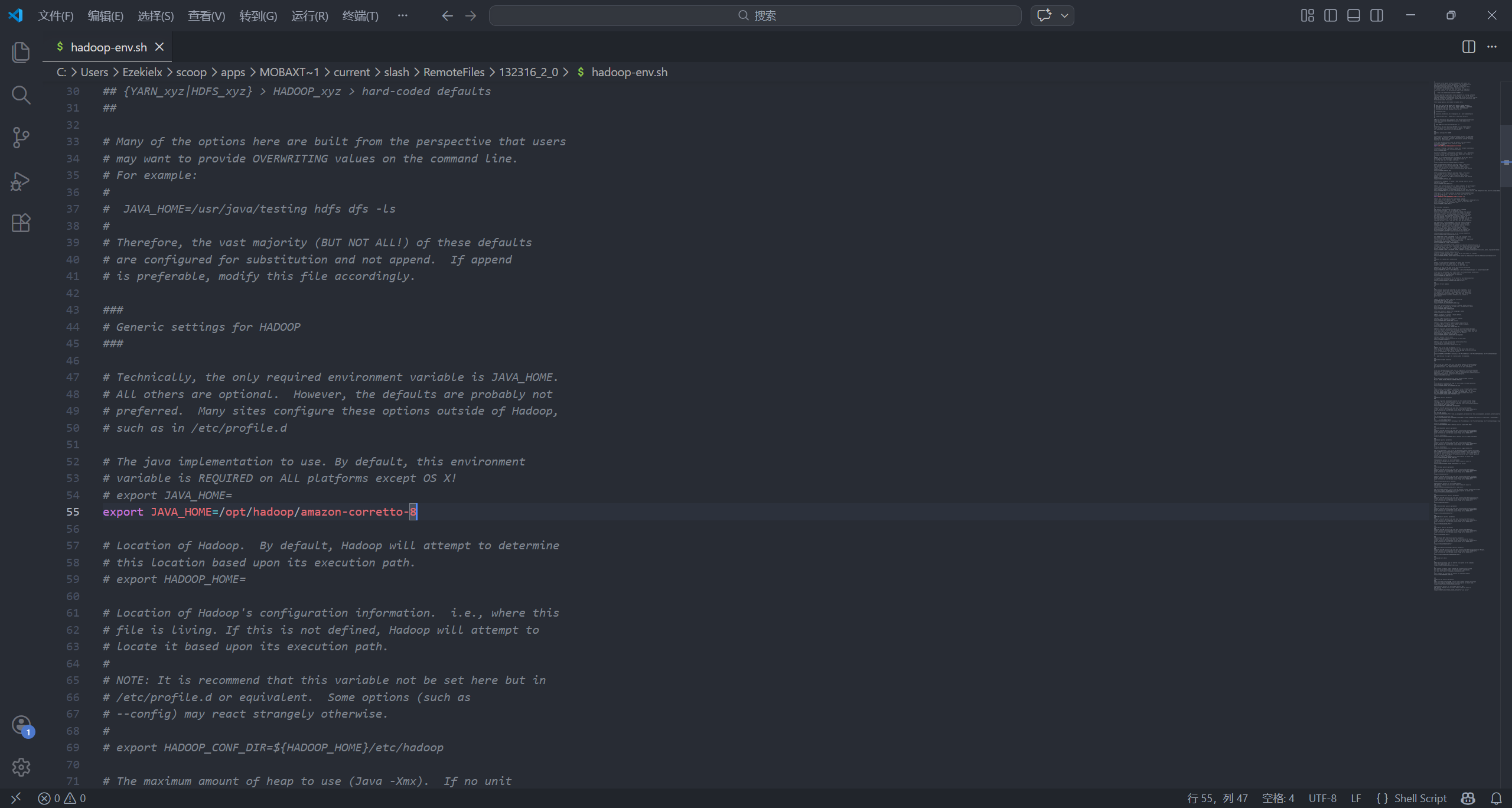Screen dimensions: 1512x808
Task: Click cursor position 行 55, 列 47
Action: [1217, 798]
